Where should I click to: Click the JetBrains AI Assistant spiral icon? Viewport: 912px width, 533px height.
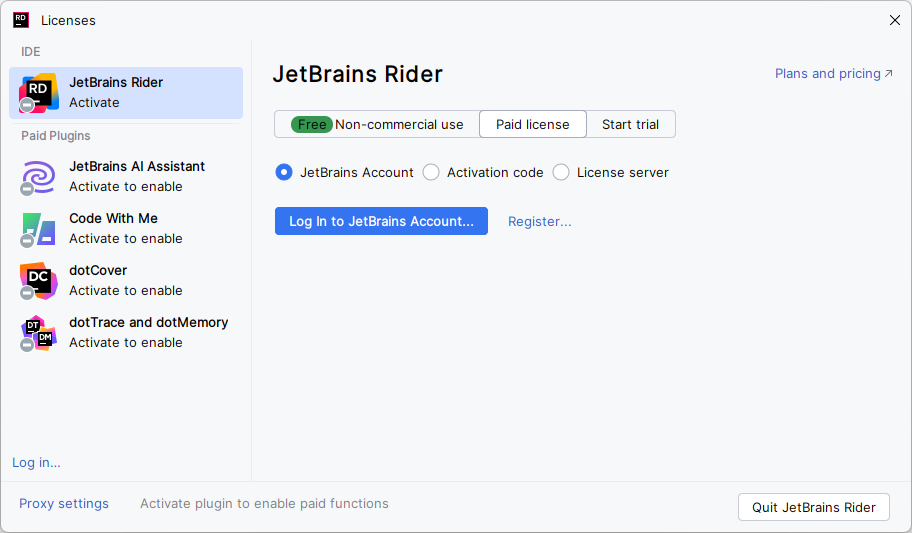[x=39, y=177]
